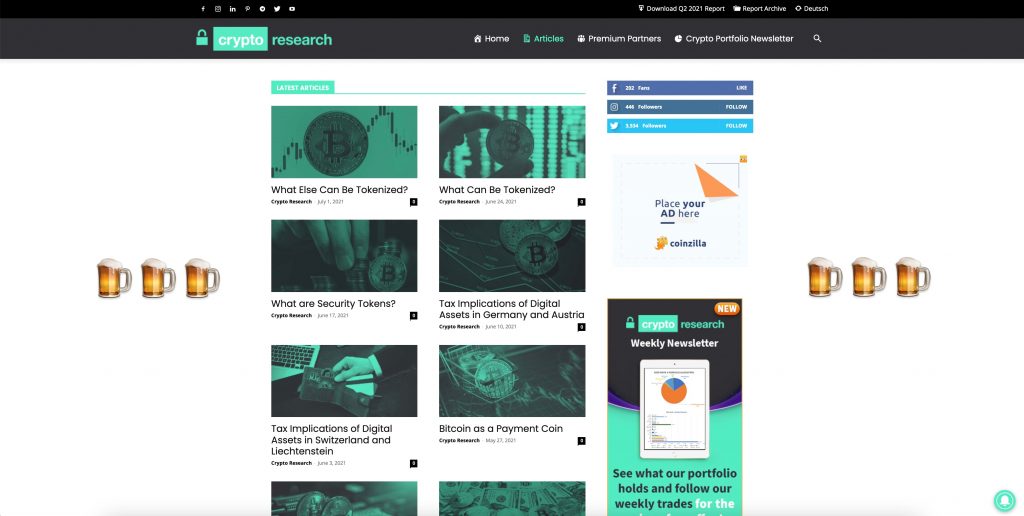Click the crypto research header logo
1024x516 pixels.
tap(264, 39)
